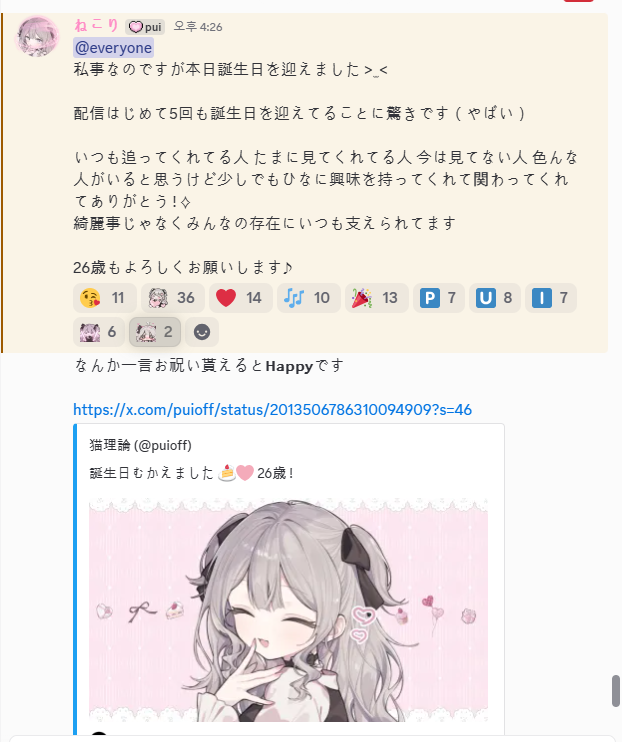
Task: Toggle the red heart reaction
Action: [240, 298]
